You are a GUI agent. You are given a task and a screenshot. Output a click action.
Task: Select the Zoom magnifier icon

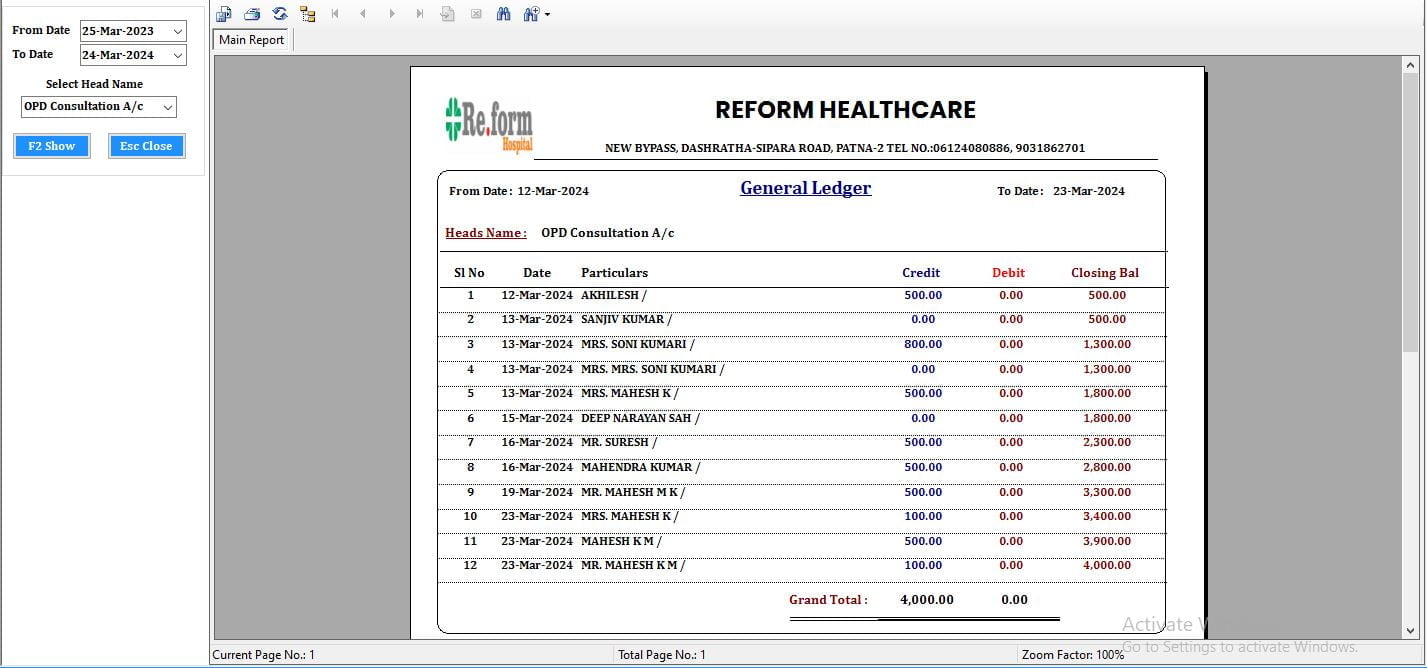(531, 13)
